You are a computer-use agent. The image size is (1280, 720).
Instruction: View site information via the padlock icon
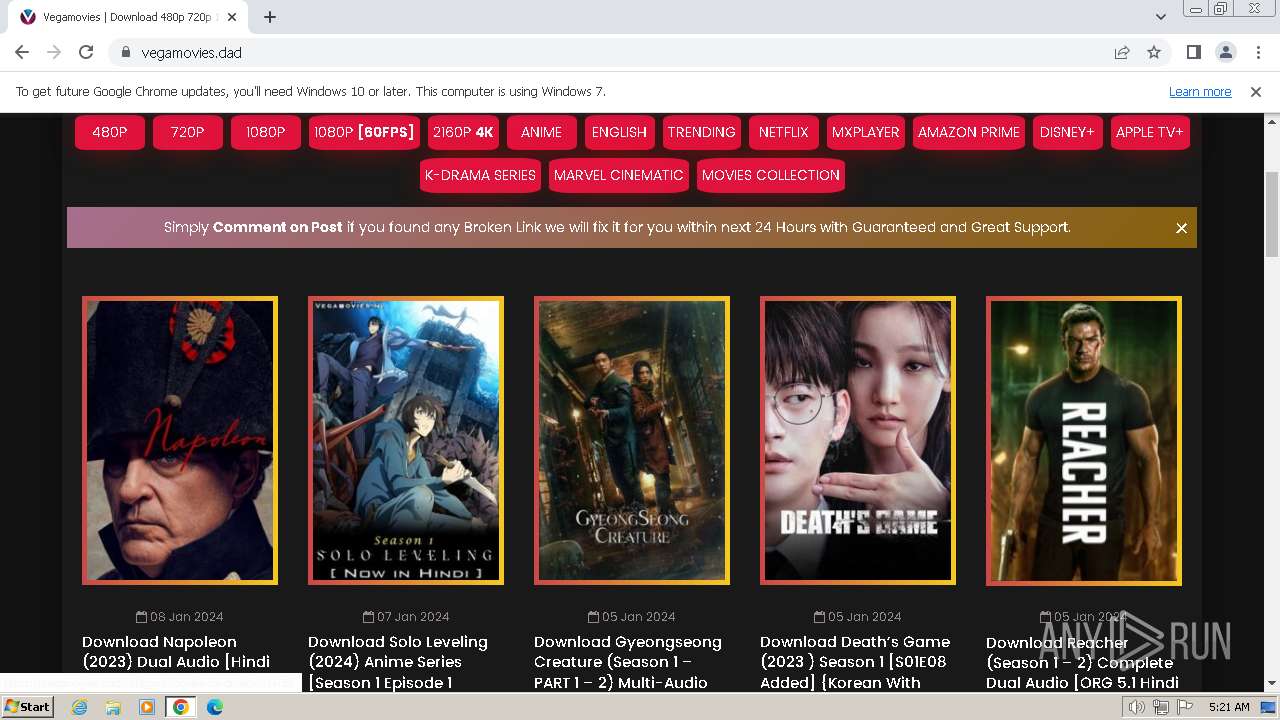click(x=126, y=52)
